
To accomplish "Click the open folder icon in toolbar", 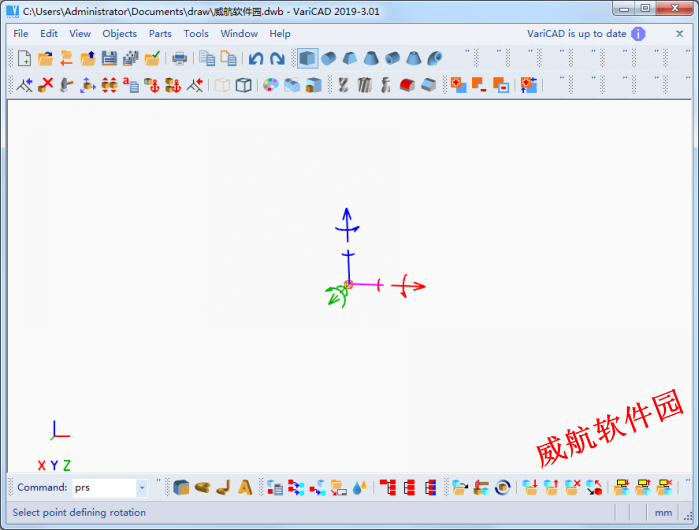I will pyautogui.click(x=45, y=58).
